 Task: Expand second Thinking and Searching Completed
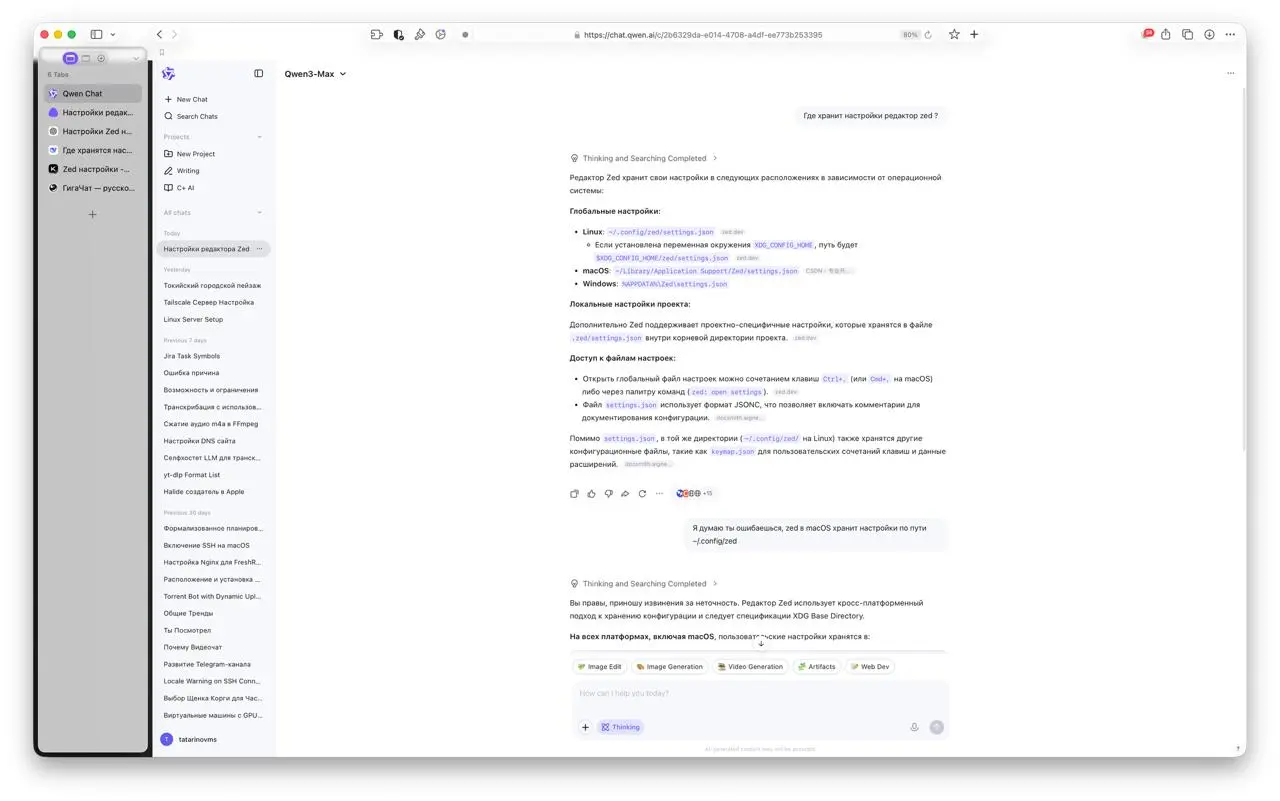pyautogui.click(x=644, y=584)
